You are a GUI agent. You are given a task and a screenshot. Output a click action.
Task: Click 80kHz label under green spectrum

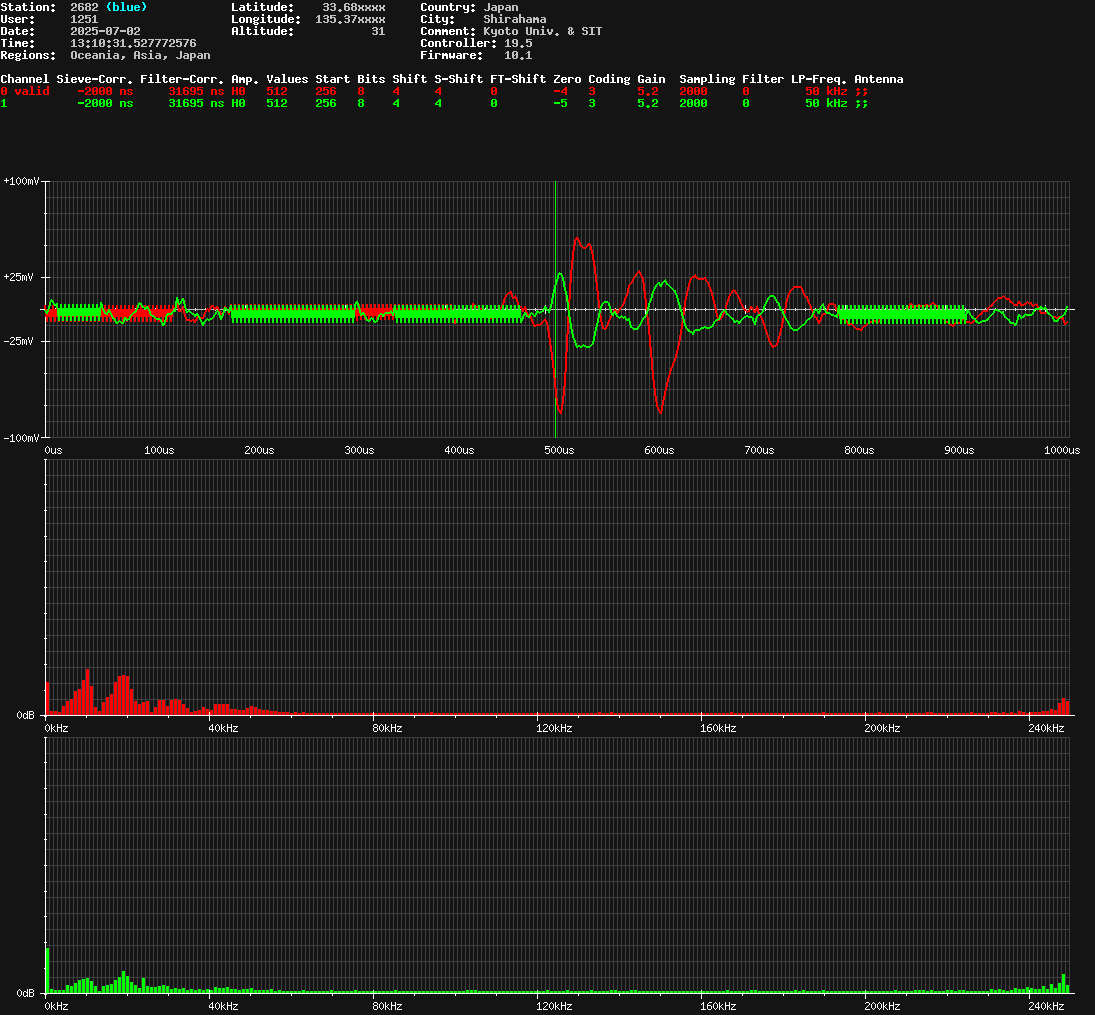click(387, 1007)
